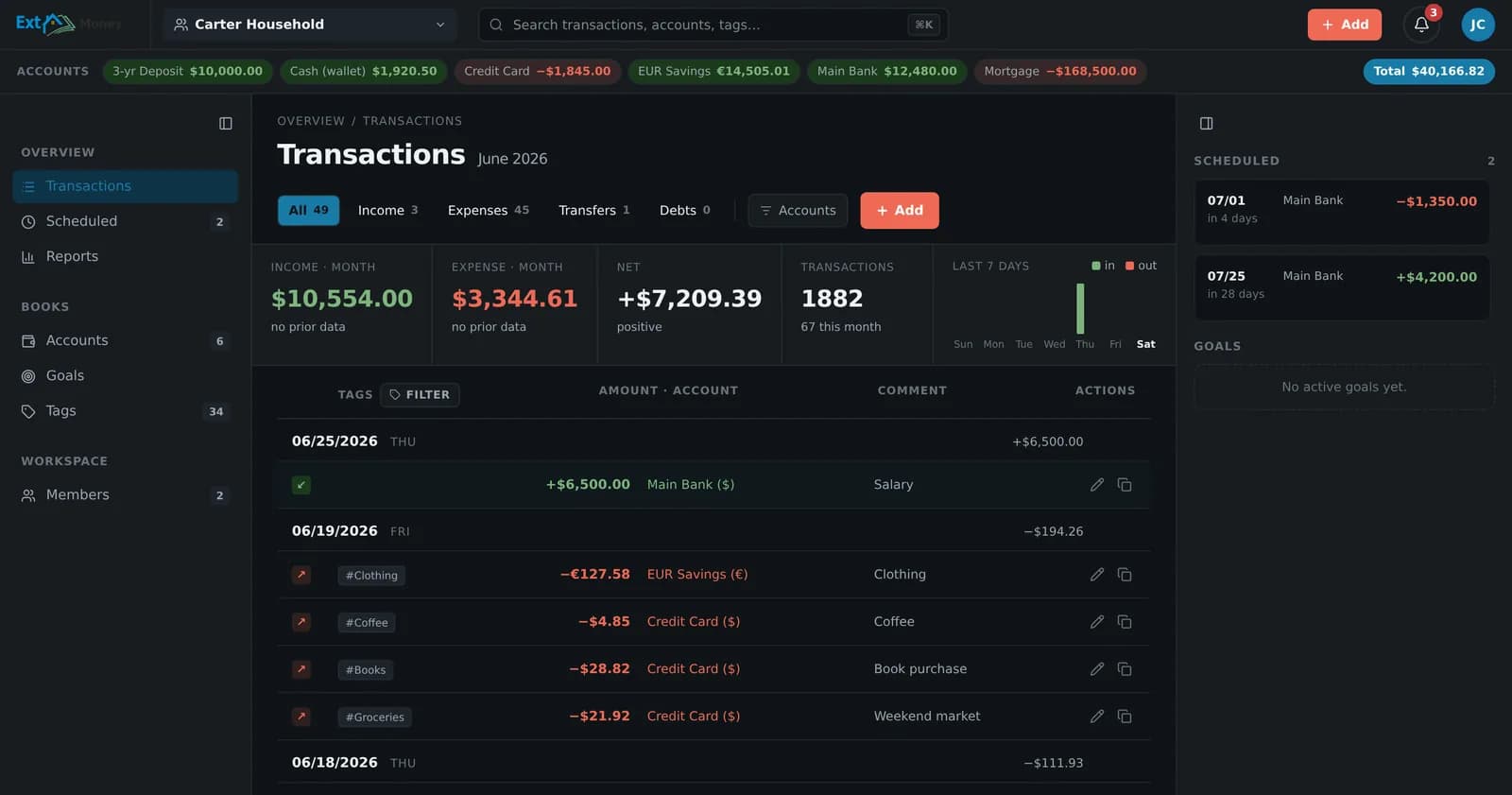Click the top-bar Add button
The image size is (1512, 795).
click(1344, 25)
